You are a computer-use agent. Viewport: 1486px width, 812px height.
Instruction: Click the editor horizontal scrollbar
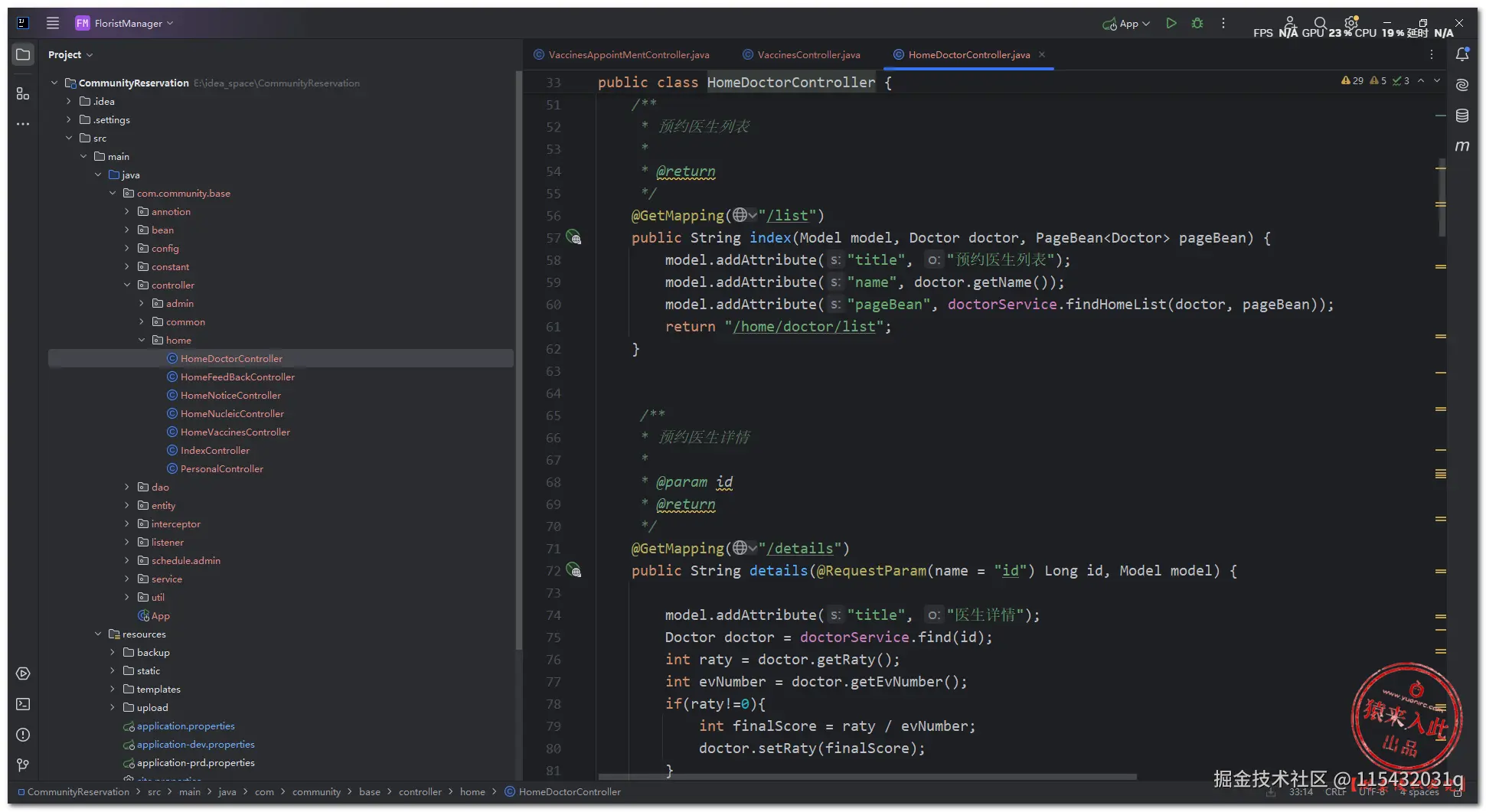coord(867,777)
